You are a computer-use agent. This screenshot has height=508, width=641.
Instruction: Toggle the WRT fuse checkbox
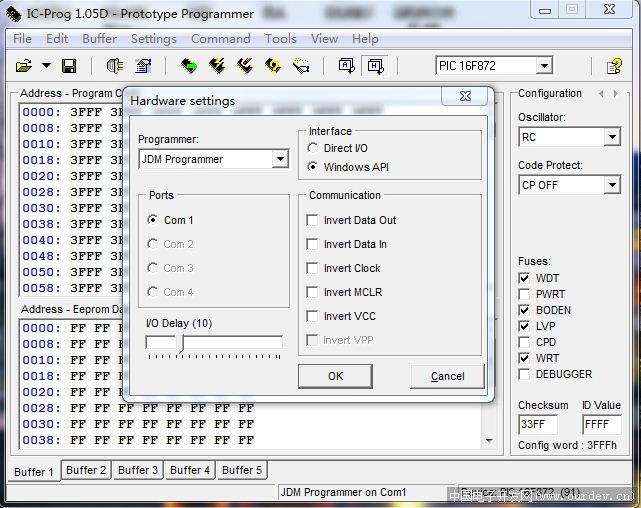(x=524, y=358)
